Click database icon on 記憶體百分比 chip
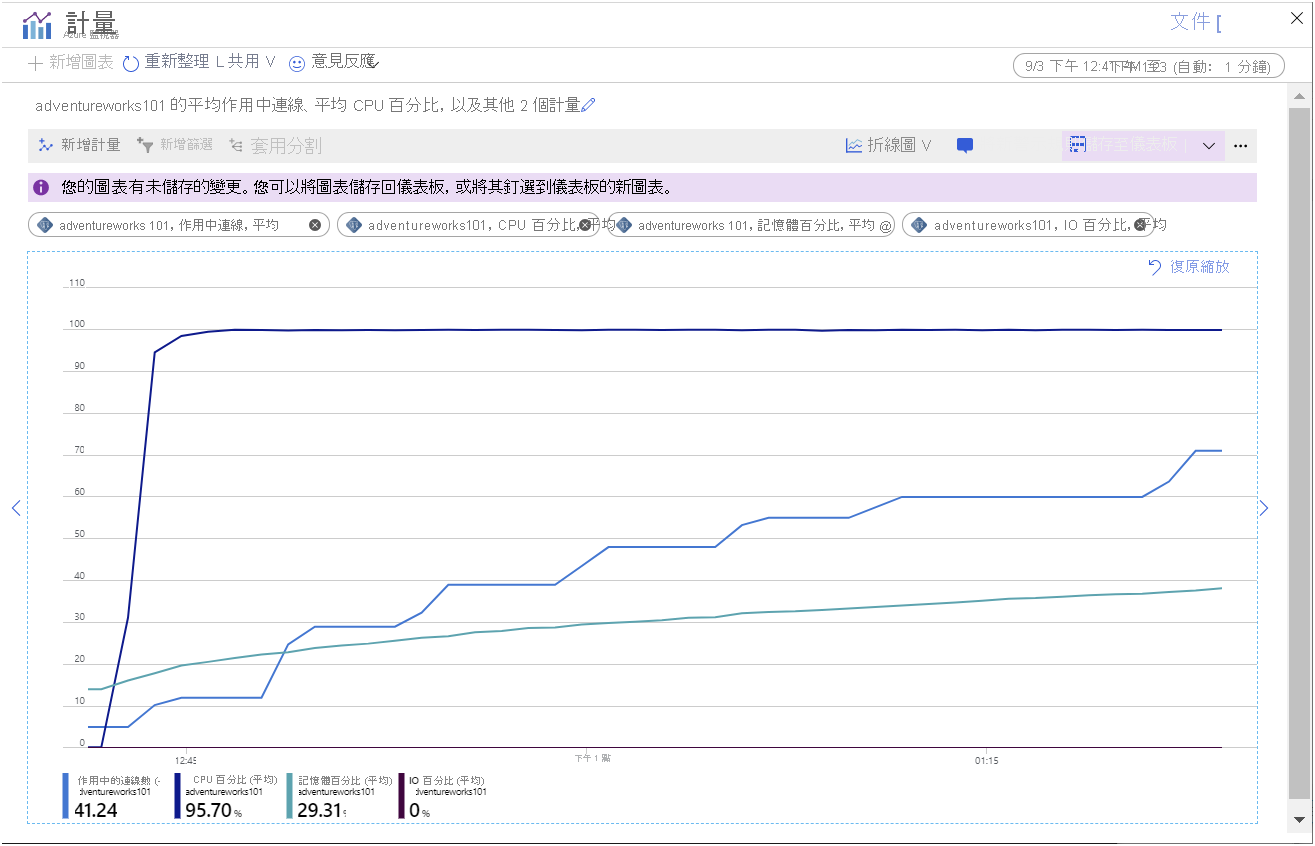This screenshot has height=846, width=1315. 623,225
